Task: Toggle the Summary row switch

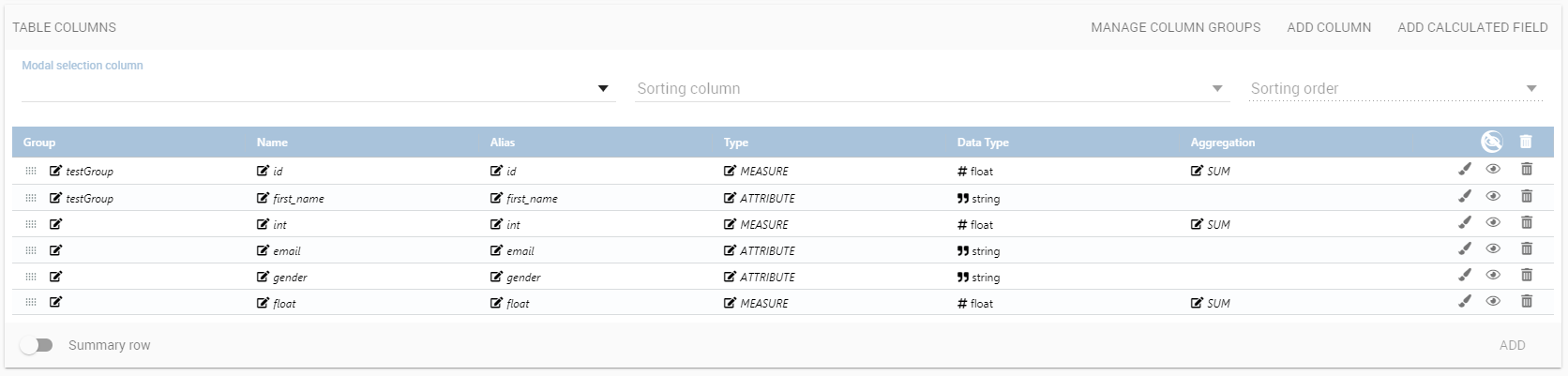Action: point(38,345)
